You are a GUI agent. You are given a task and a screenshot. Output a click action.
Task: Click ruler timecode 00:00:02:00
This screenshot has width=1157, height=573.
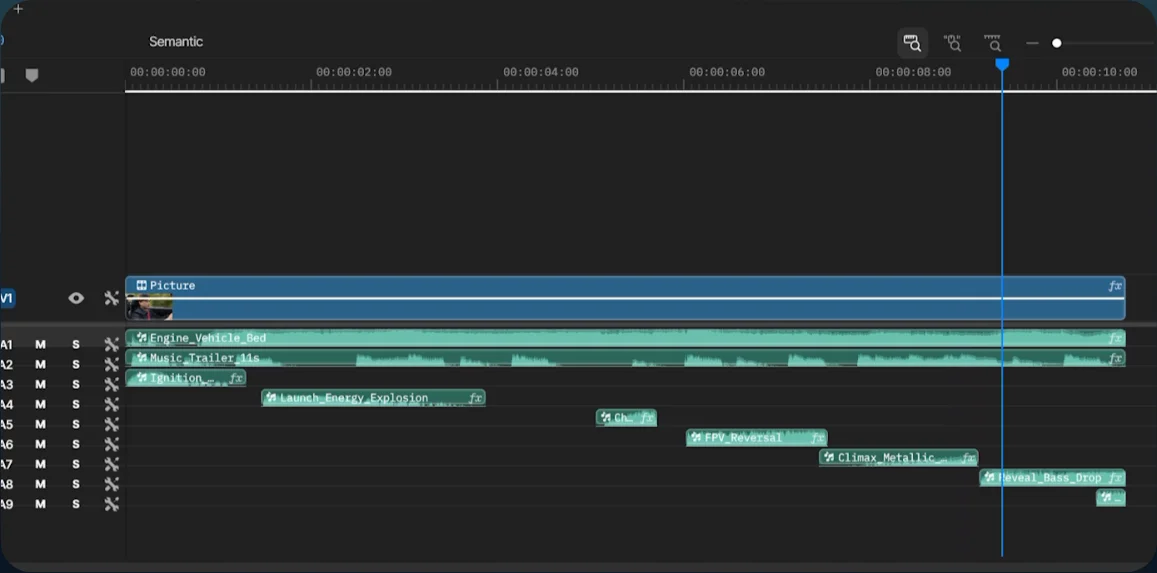coord(354,72)
